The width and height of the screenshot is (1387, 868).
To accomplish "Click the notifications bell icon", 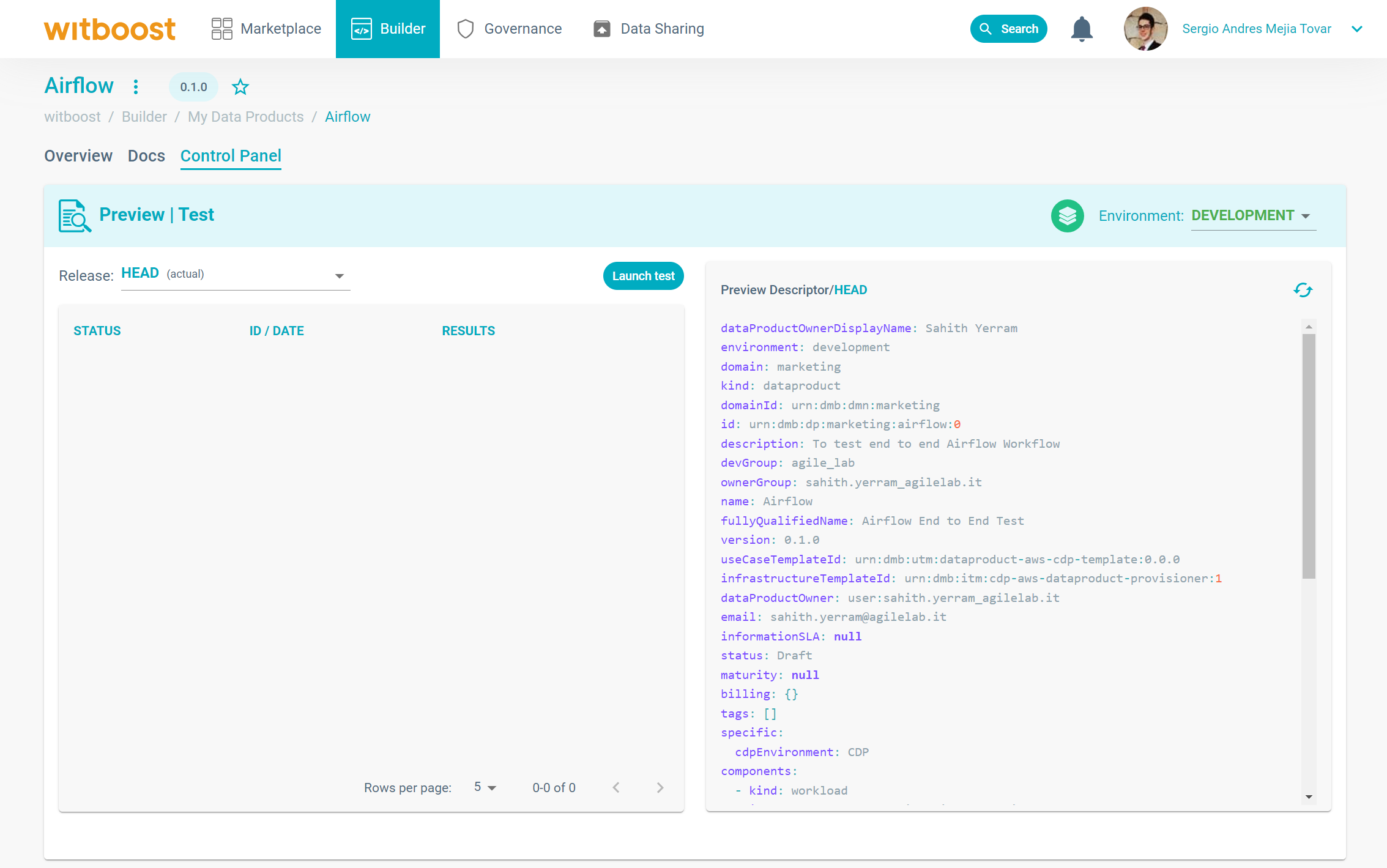I will [1081, 29].
